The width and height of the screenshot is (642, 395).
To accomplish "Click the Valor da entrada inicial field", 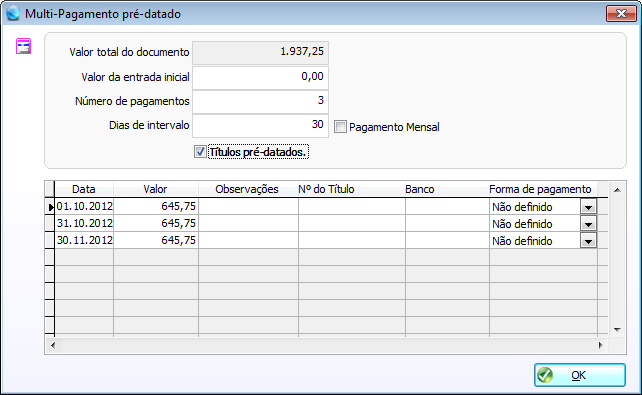I will point(260,77).
